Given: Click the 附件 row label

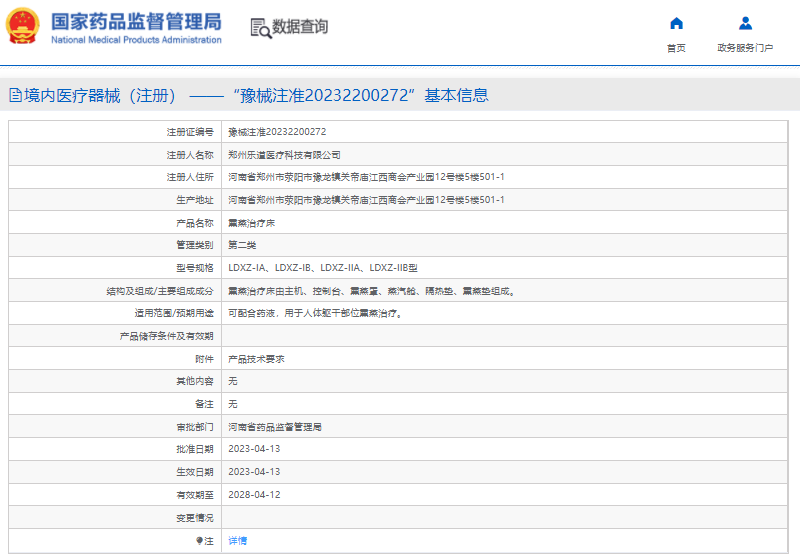Looking at the screenshot, I should [204, 359].
